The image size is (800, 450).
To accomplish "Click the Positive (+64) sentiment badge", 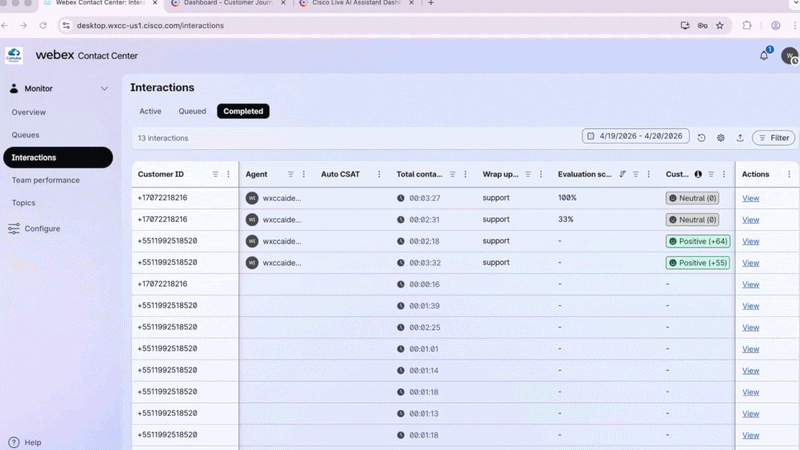I will coord(698,241).
